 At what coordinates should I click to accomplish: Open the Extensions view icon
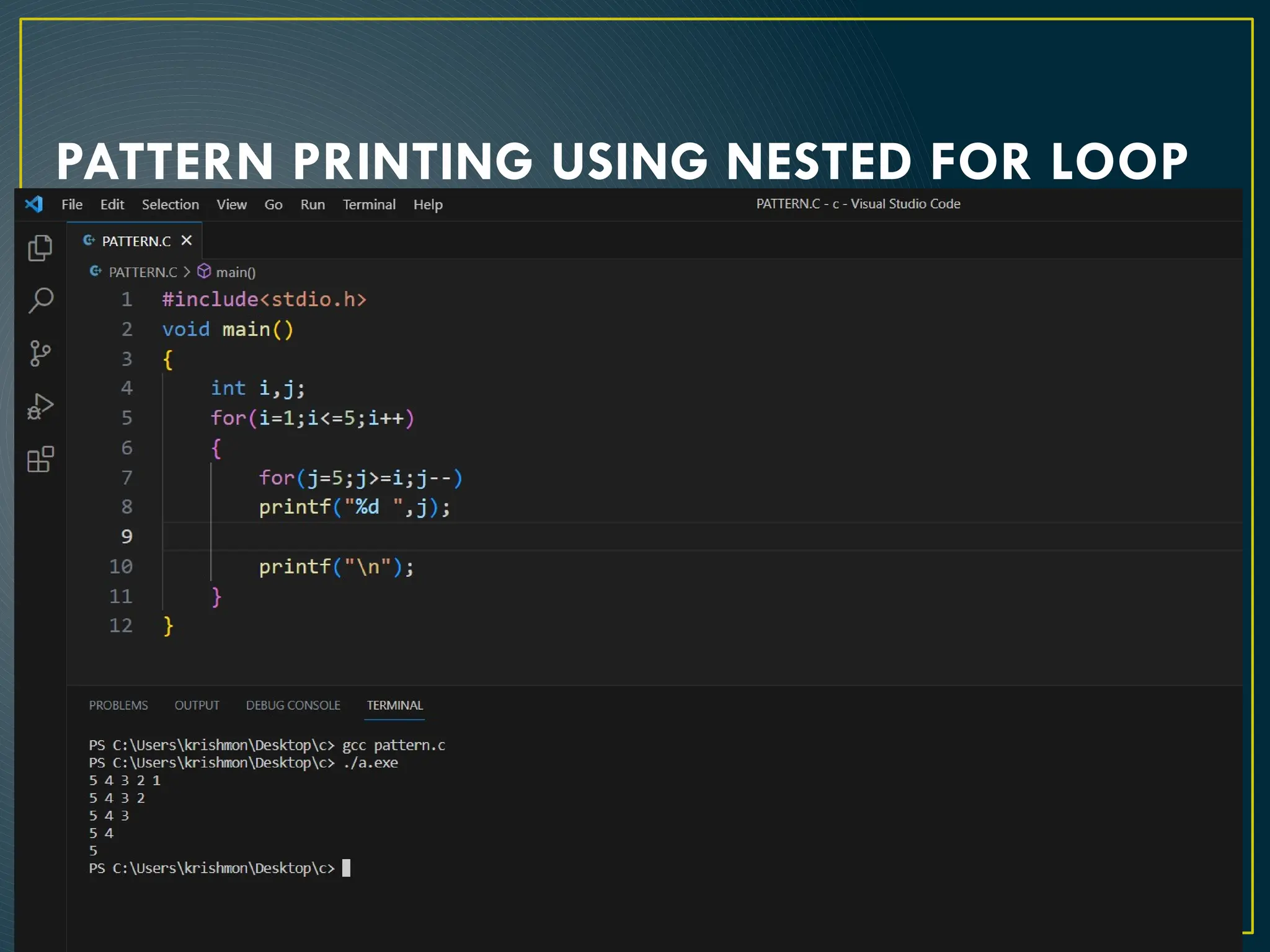click(x=40, y=459)
